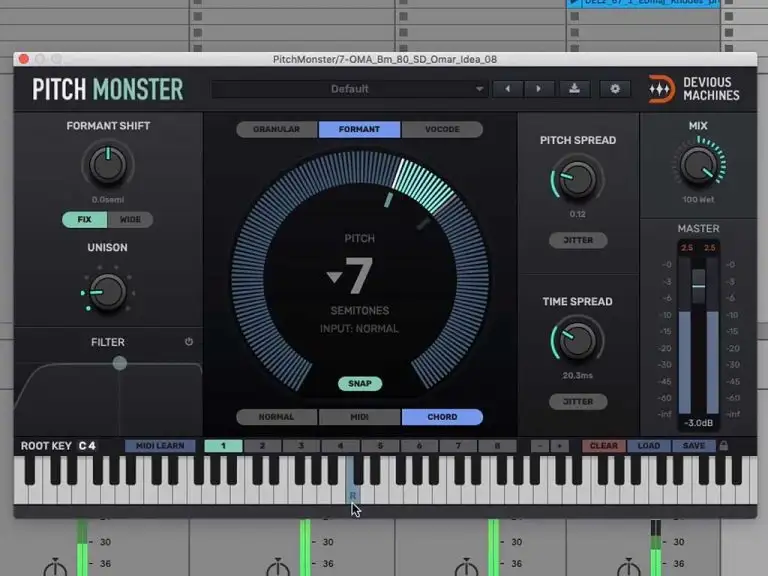The height and width of the screenshot is (576, 768).
Task: Click the 0.0semi formant value
Action: point(108,199)
